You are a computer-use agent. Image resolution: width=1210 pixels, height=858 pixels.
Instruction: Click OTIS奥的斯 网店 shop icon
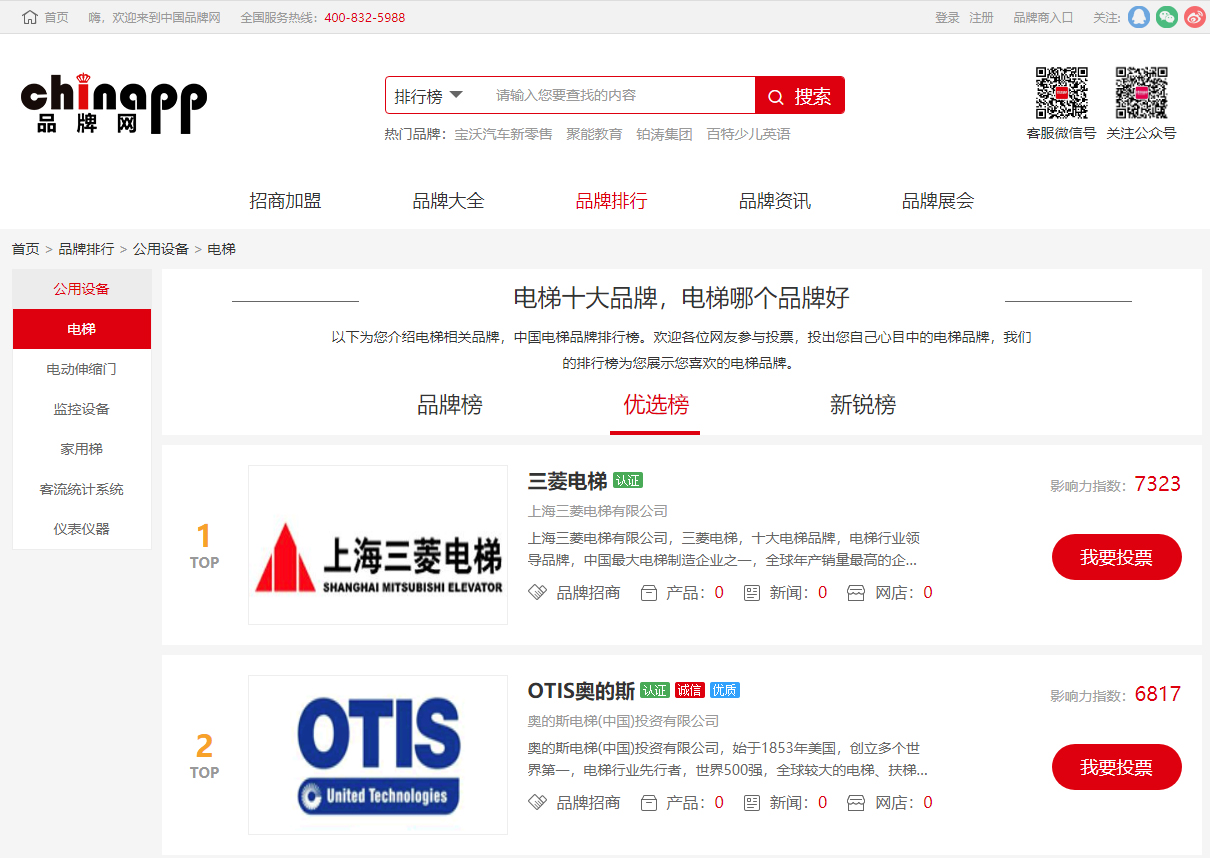(x=856, y=803)
